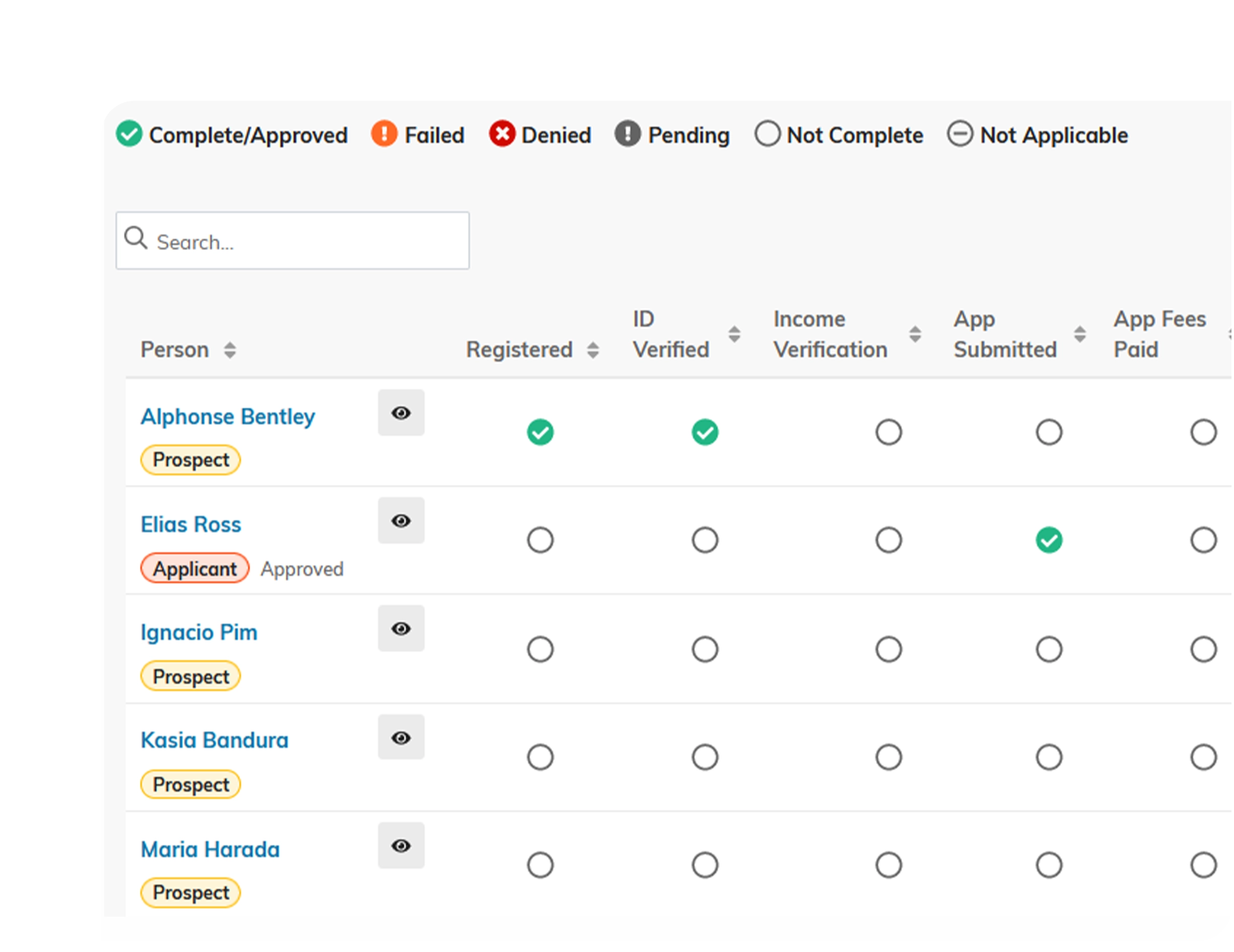Click Ignacio Pim's App Fees Paid circle
Screen dimensions: 1234x952
pos(1203,650)
